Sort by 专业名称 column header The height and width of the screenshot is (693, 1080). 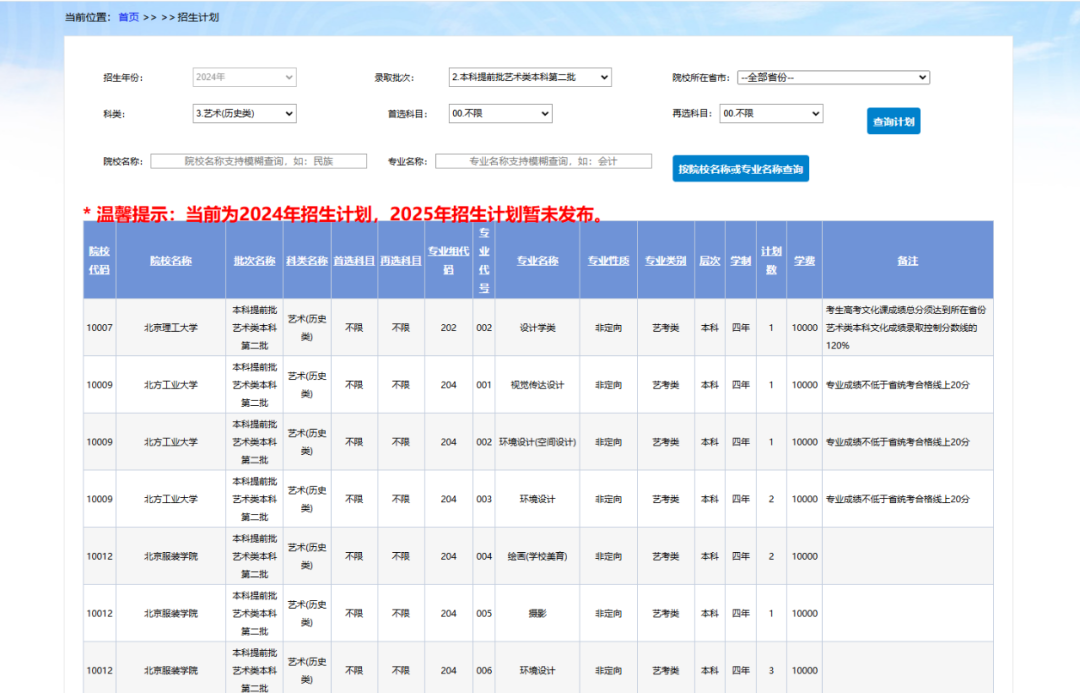pyautogui.click(x=537, y=261)
